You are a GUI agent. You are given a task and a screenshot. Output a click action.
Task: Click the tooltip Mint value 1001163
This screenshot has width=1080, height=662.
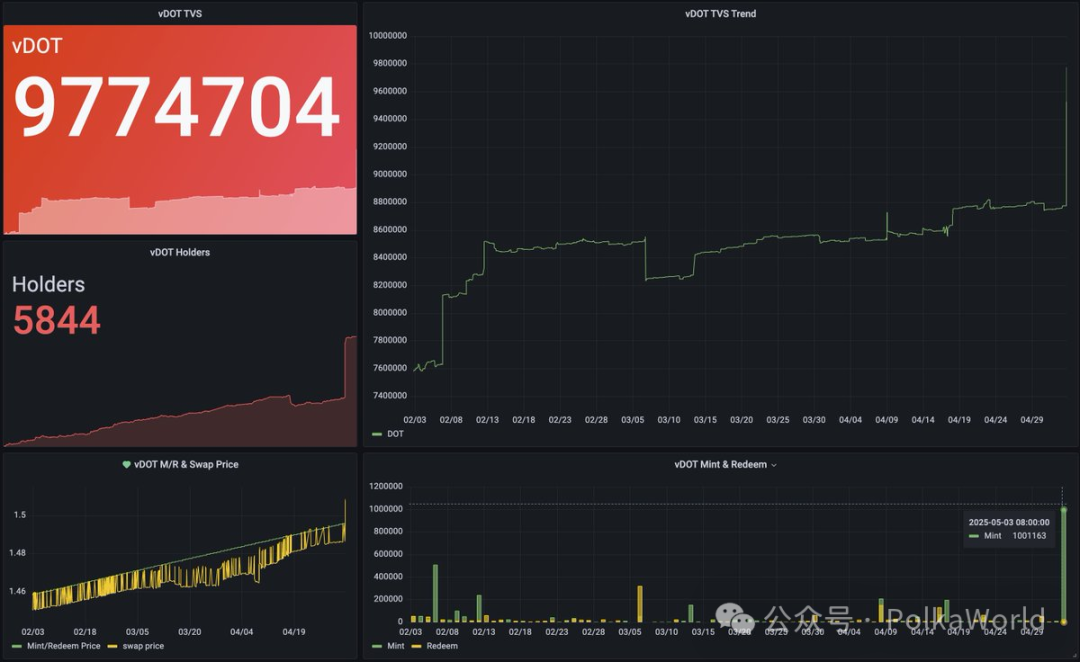[1029, 536]
